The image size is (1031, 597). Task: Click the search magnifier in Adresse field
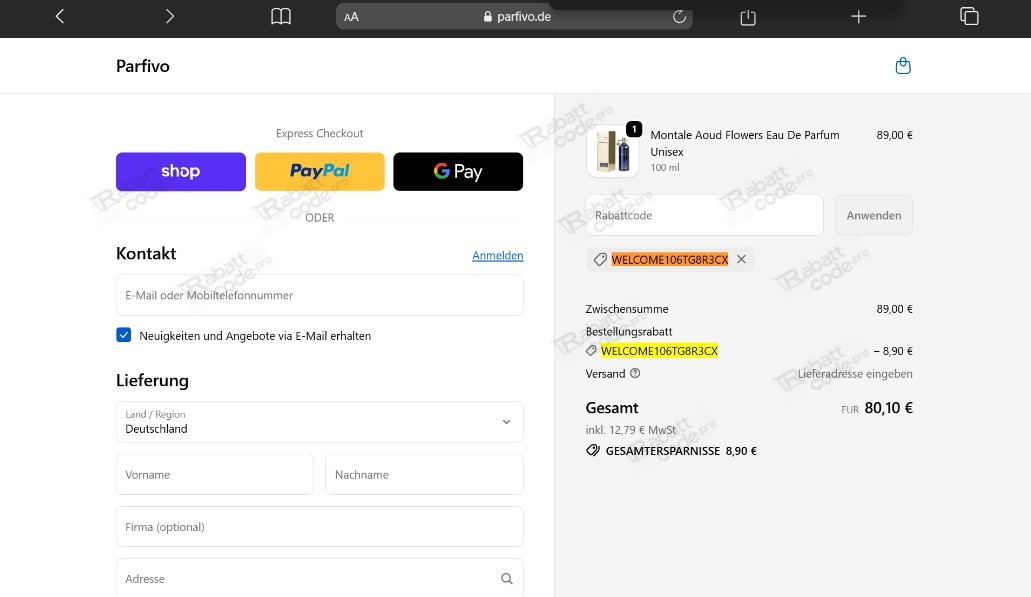[506, 579]
